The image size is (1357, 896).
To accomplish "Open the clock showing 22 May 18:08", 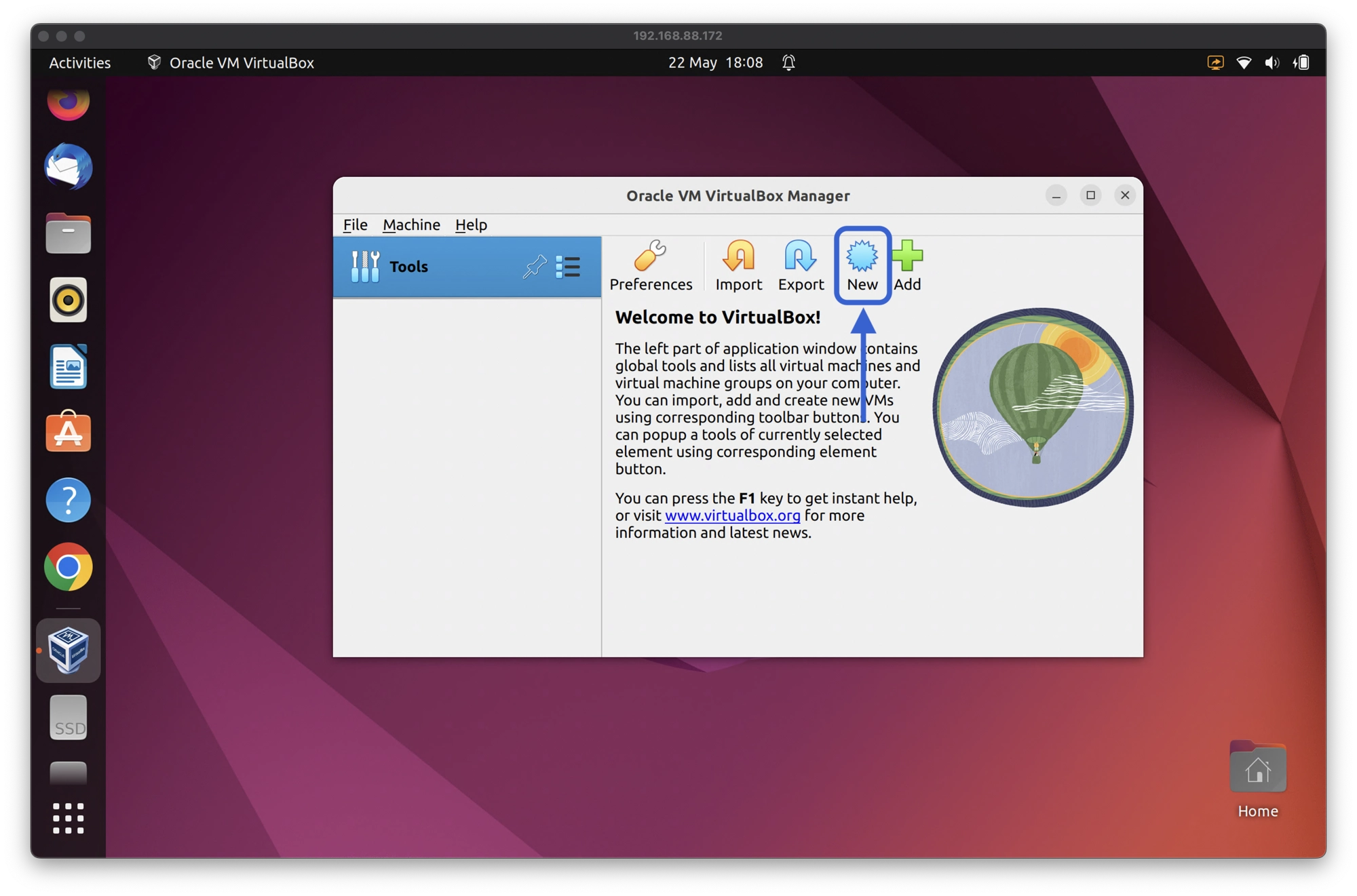I will tap(715, 62).
